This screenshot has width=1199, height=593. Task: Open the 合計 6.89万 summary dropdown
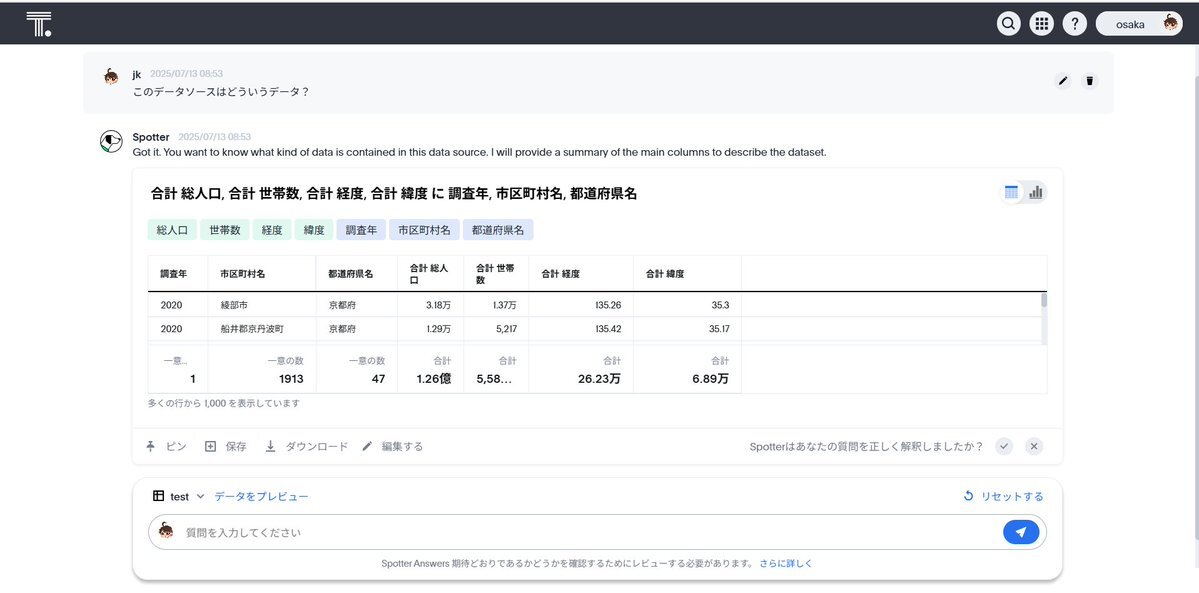[687, 370]
